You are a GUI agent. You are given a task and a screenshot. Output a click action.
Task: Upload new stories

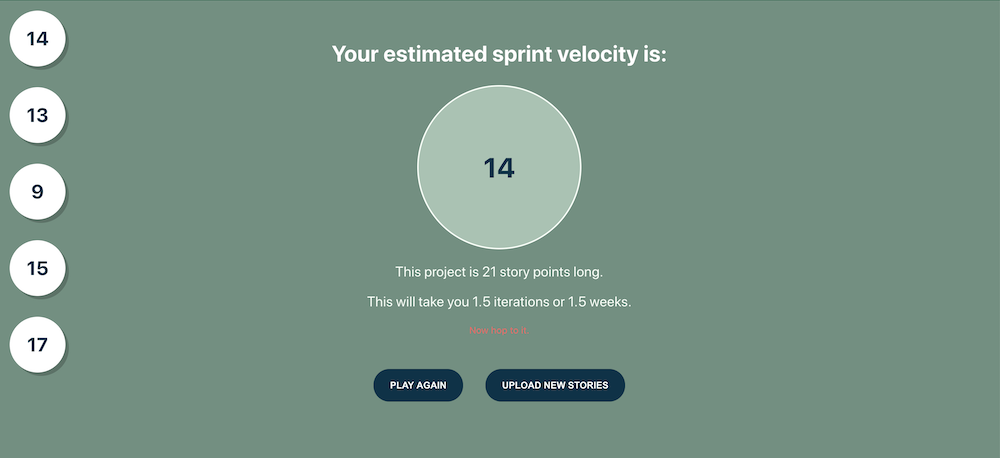pos(555,385)
